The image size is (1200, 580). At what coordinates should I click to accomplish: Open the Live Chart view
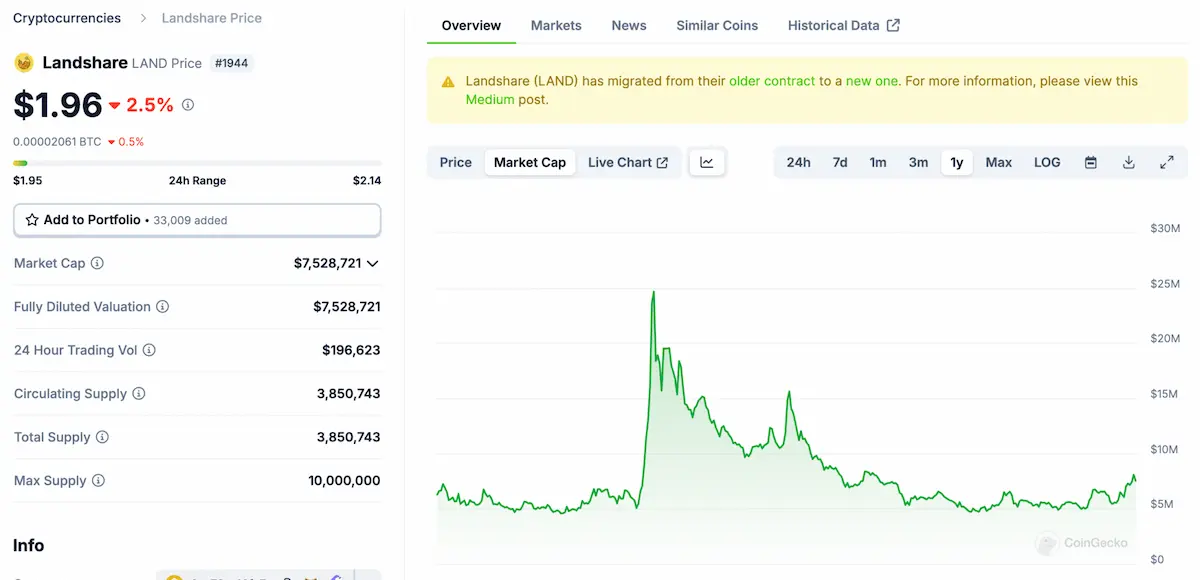[628, 162]
